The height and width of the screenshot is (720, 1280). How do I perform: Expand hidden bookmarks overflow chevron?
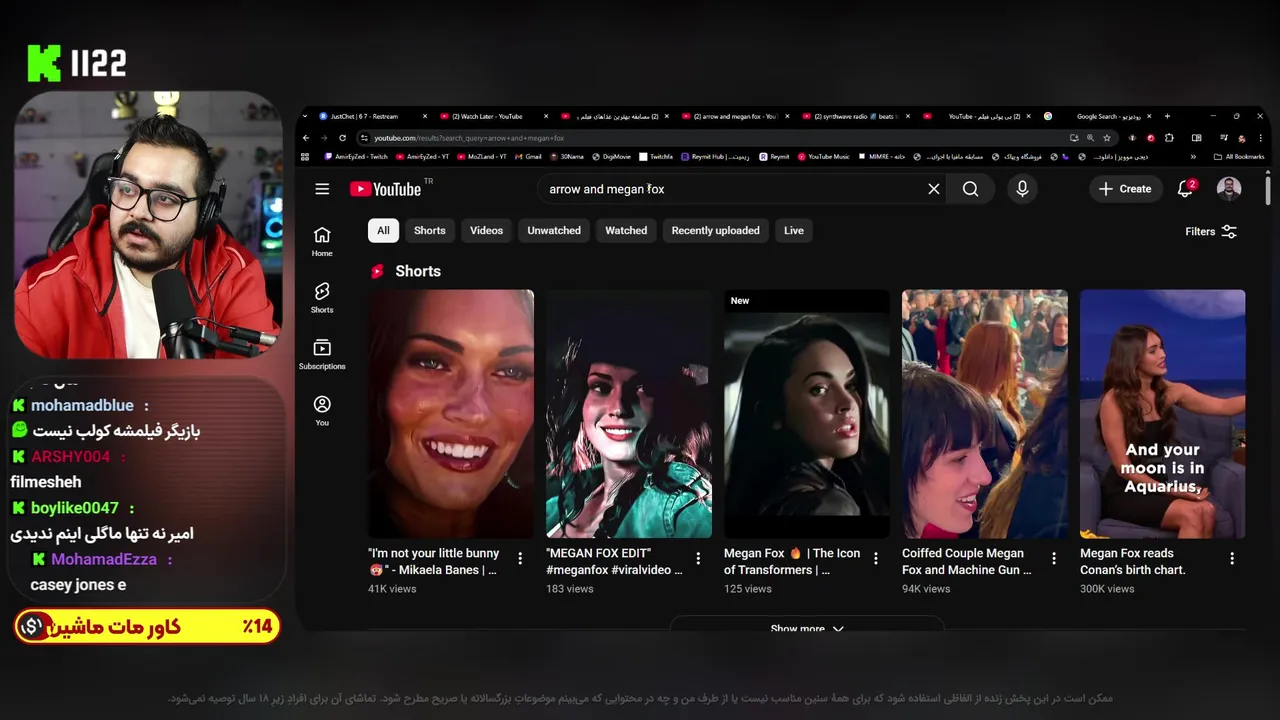coord(1193,157)
